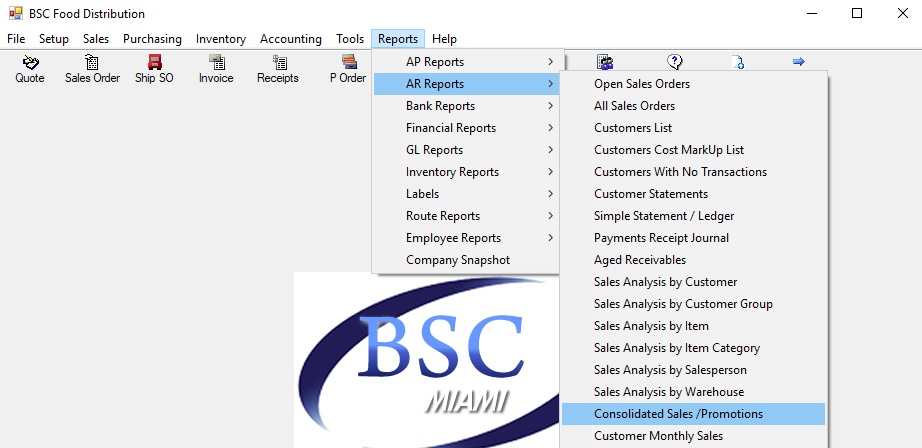Open the Quote toolbar icon
The image size is (922, 448).
[x=29, y=62]
